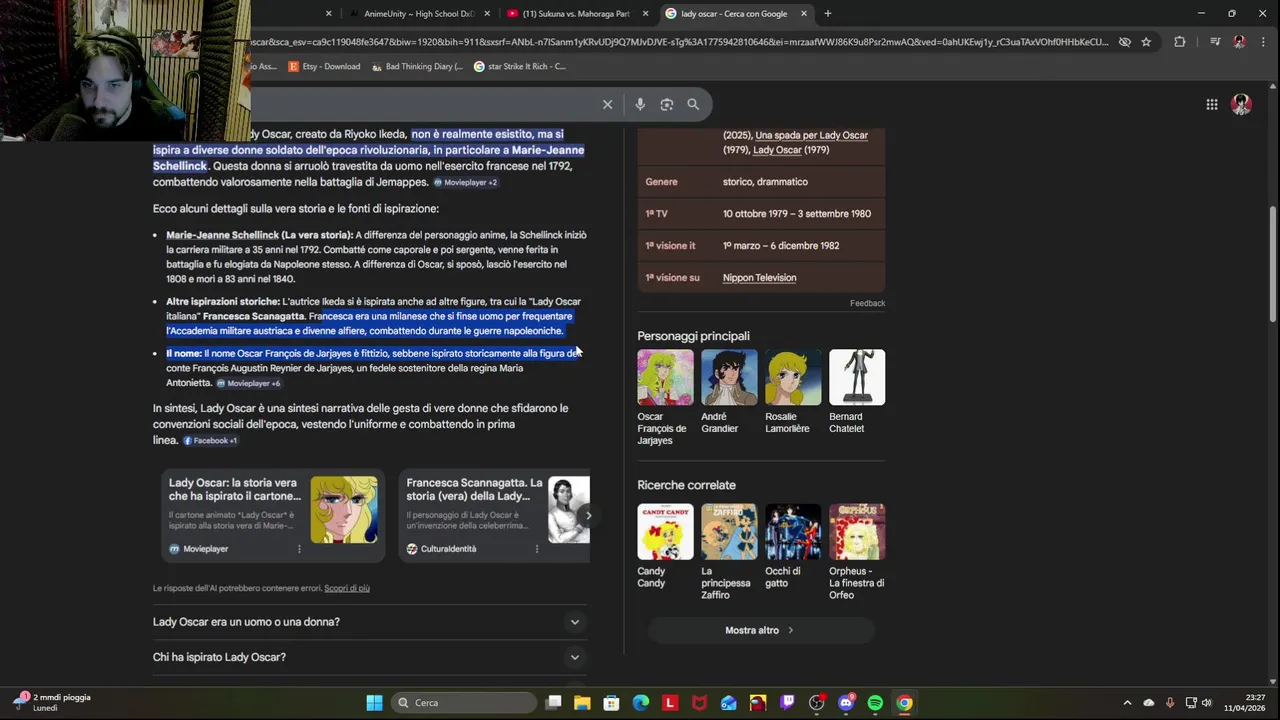This screenshot has width=1280, height=720.
Task: Open OBS Studio from the taskbar
Action: pyautogui.click(x=816, y=703)
